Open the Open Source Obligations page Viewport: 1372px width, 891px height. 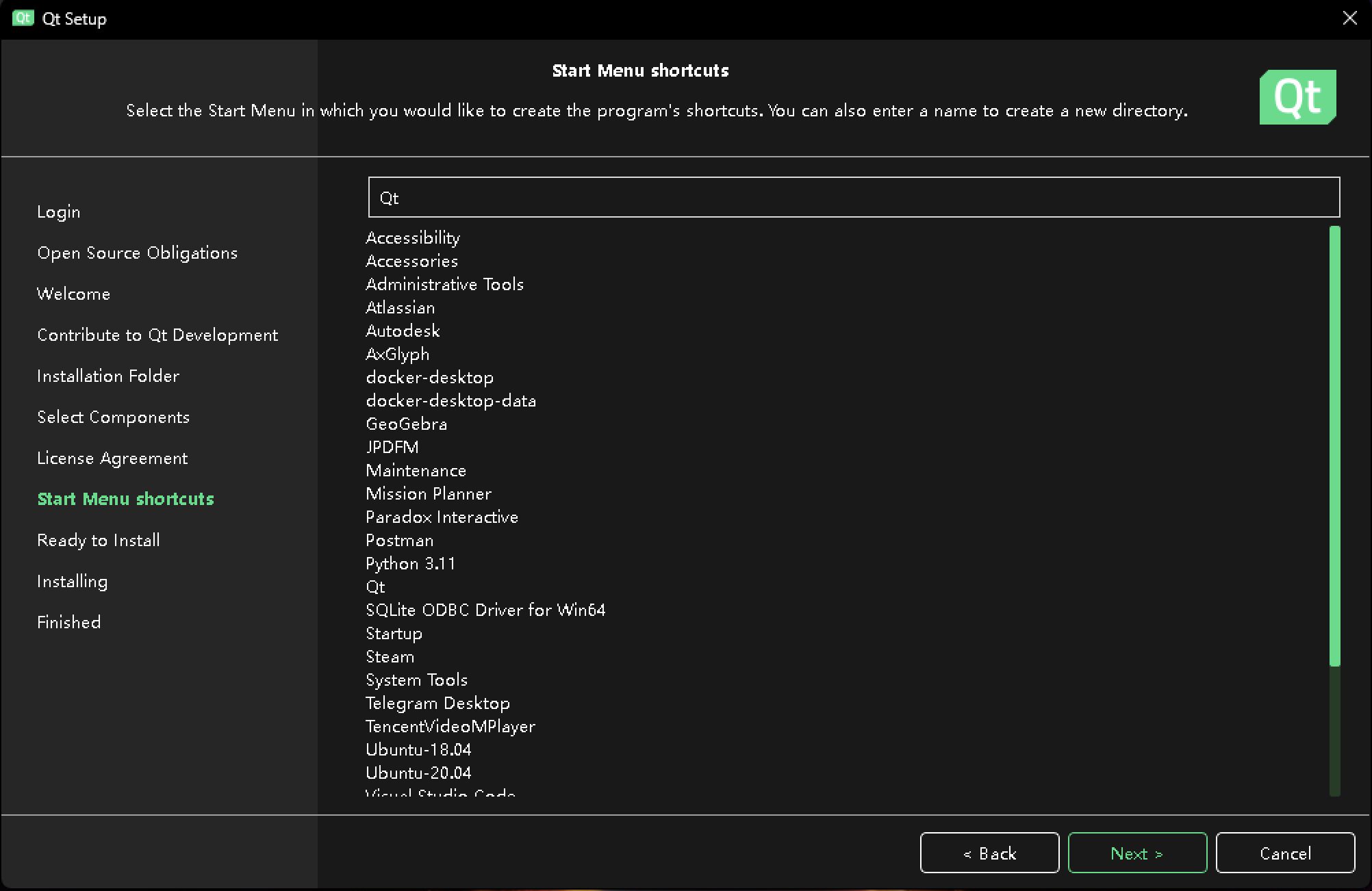(138, 253)
